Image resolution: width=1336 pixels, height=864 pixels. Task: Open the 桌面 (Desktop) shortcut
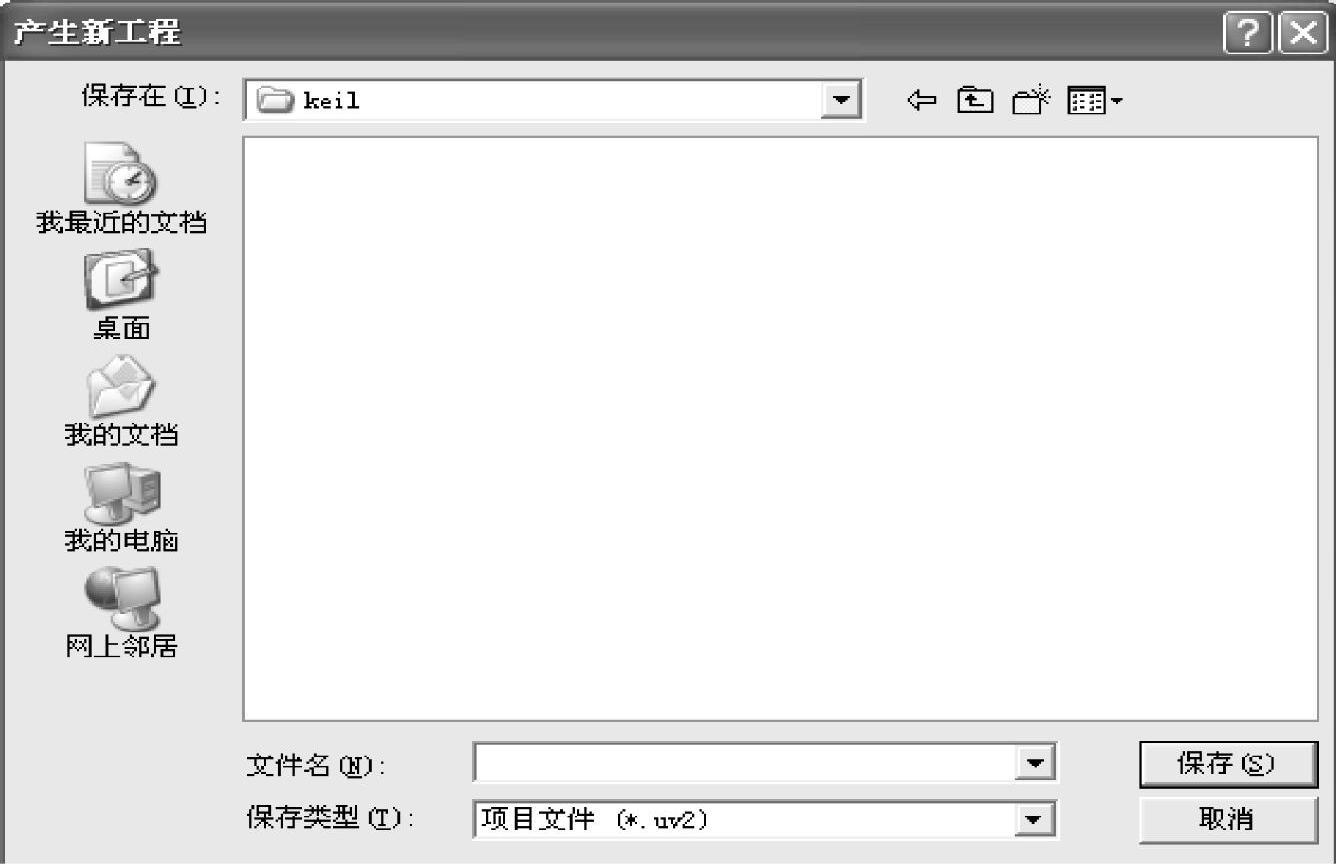[121, 295]
